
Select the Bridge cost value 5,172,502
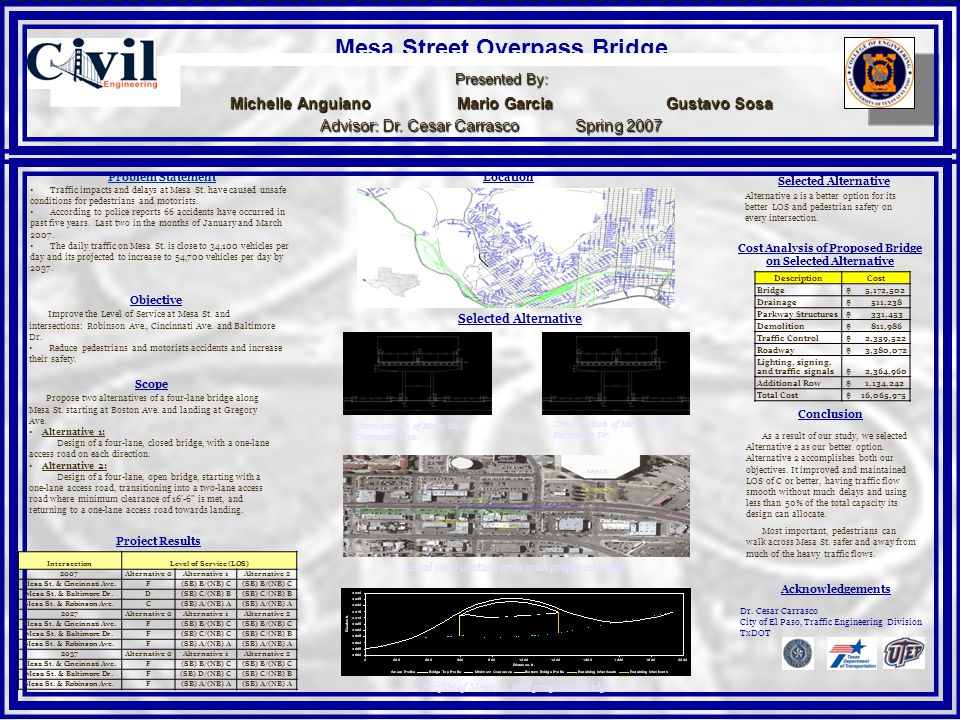point(884,291)
